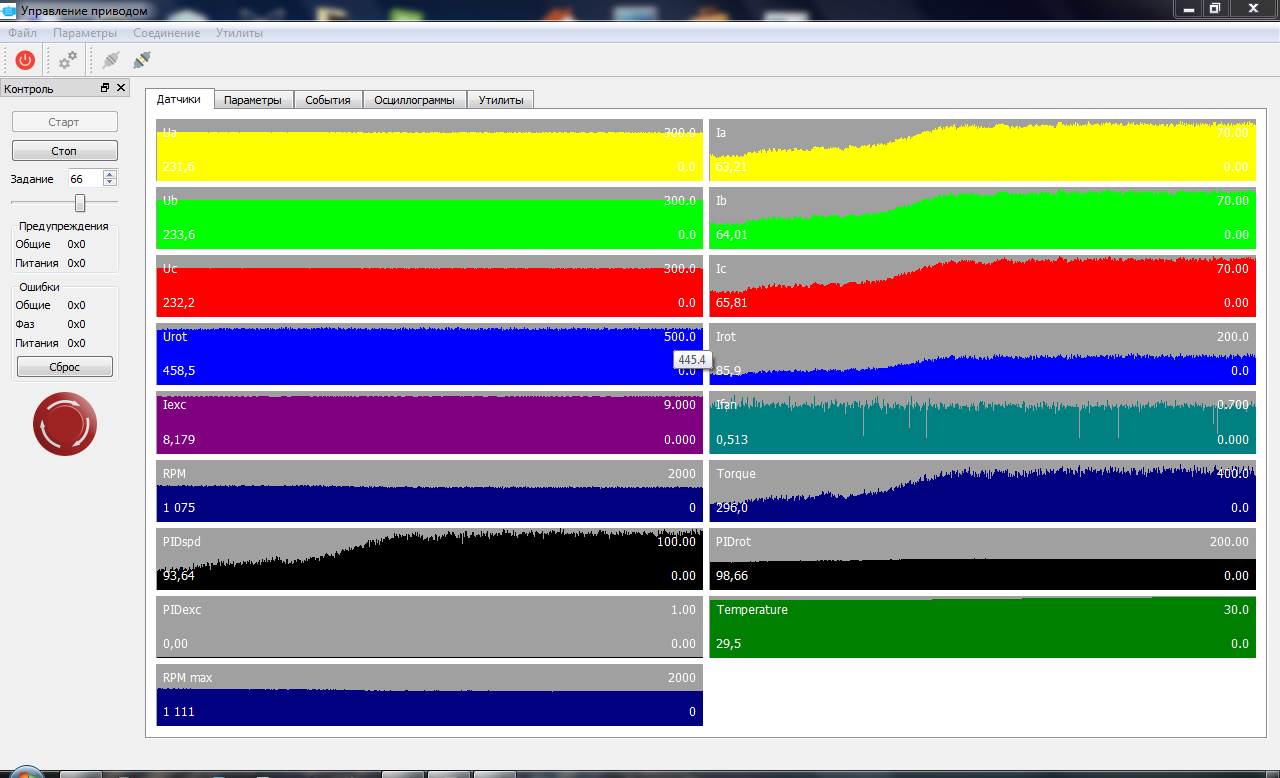1280x778 pixels.
Task: Click the 445.4 tooltip value
Action: [692, 360]
